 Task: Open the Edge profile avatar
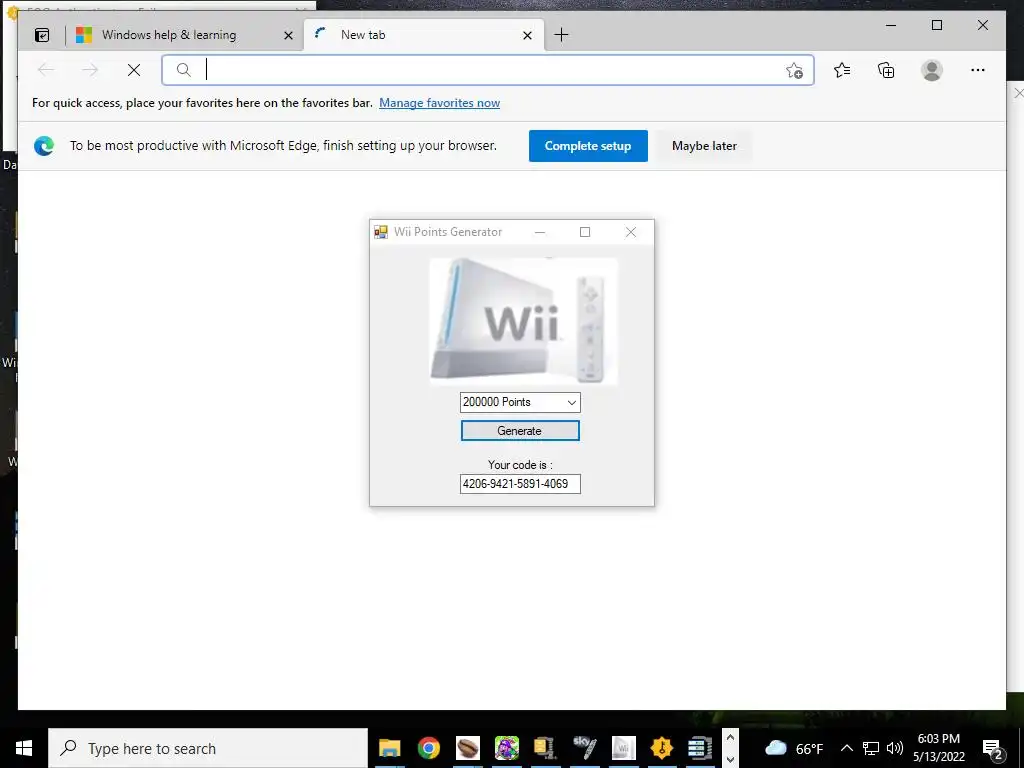[932, 70]
